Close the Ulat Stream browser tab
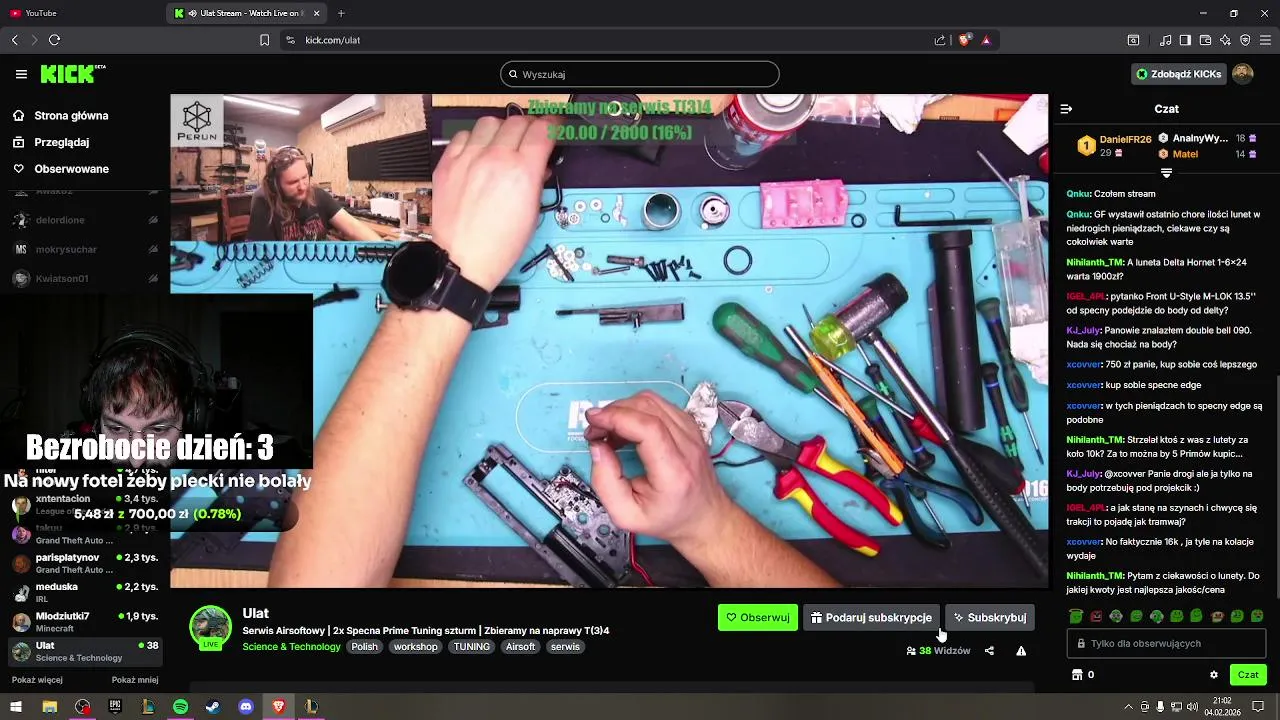The width and height of the screenshot is (1280, 720). point(317,13)
